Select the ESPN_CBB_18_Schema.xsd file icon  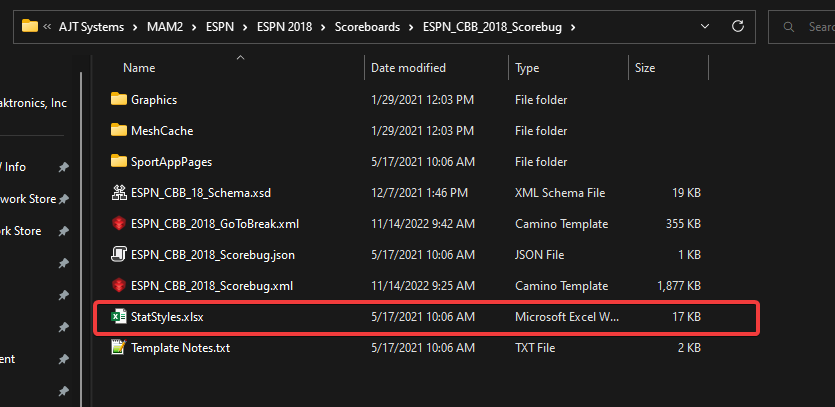[x=119, y=193]
